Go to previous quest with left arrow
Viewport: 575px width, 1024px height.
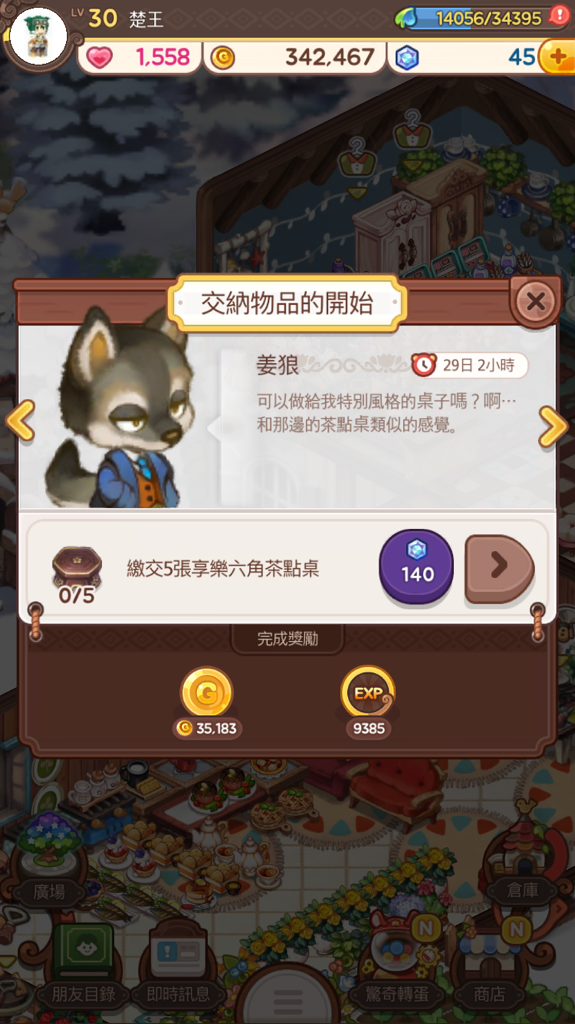coord(20,421)
